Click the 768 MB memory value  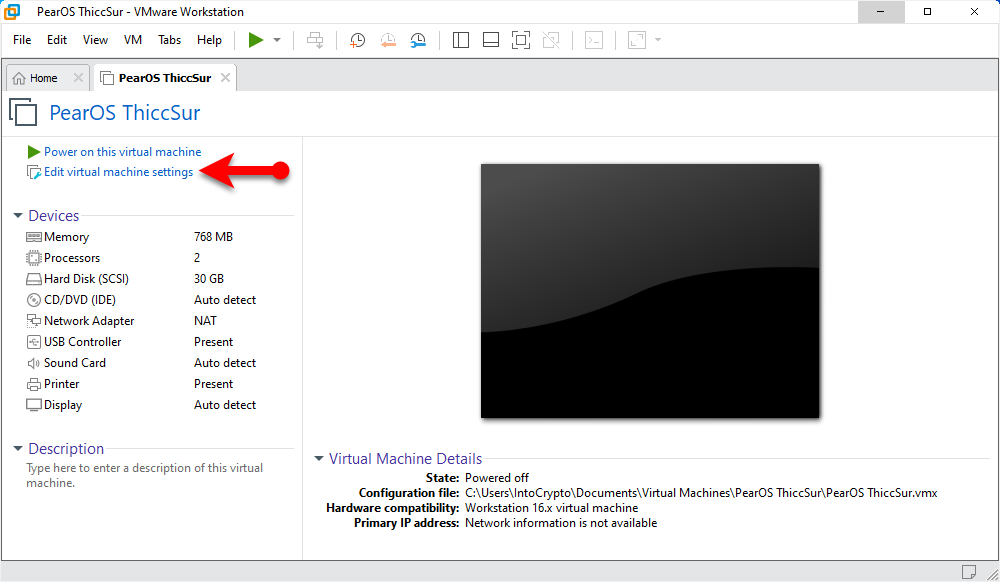tap(214, 237)
